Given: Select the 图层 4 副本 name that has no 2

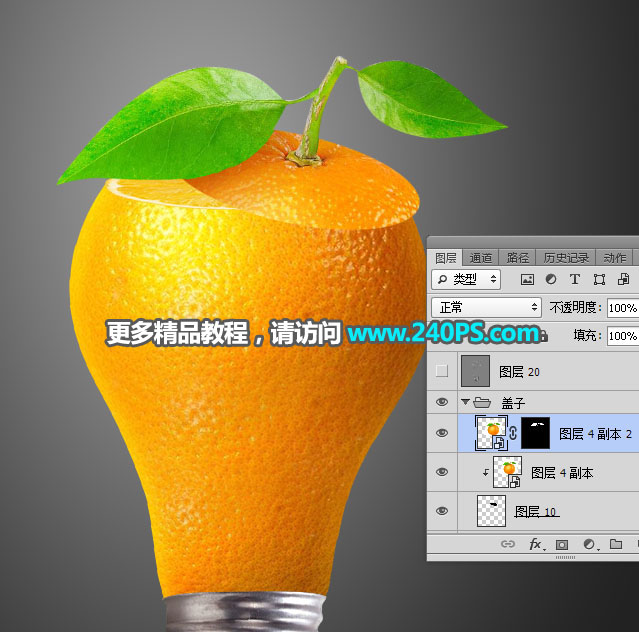Looking at the screenshot, I should pos(562,473).
